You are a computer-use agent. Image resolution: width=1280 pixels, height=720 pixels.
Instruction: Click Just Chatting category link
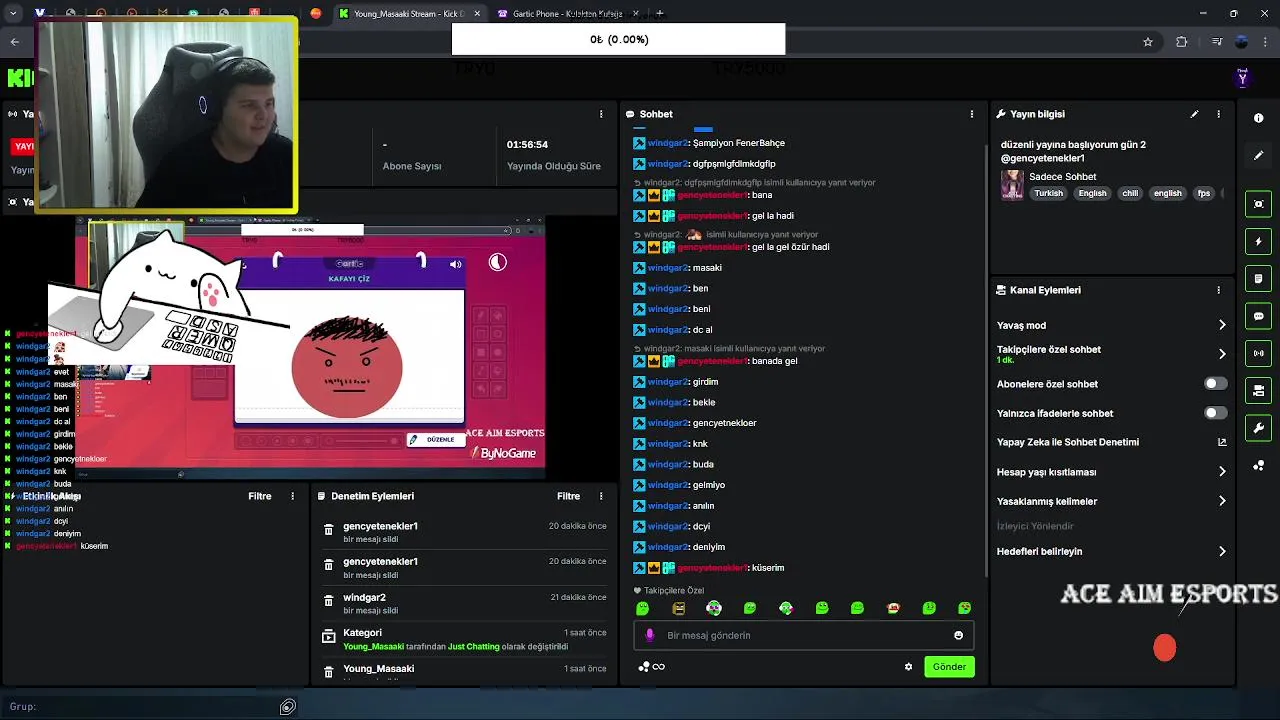473,647
